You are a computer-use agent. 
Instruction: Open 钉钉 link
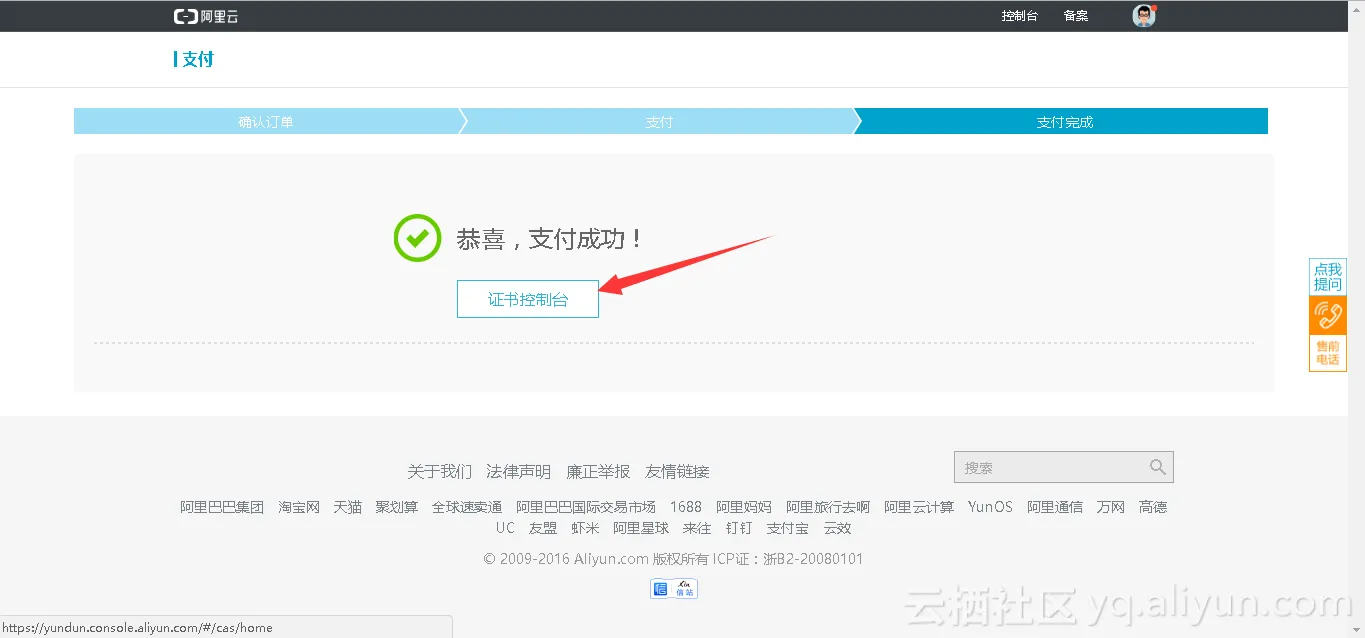tap(739, 528)
